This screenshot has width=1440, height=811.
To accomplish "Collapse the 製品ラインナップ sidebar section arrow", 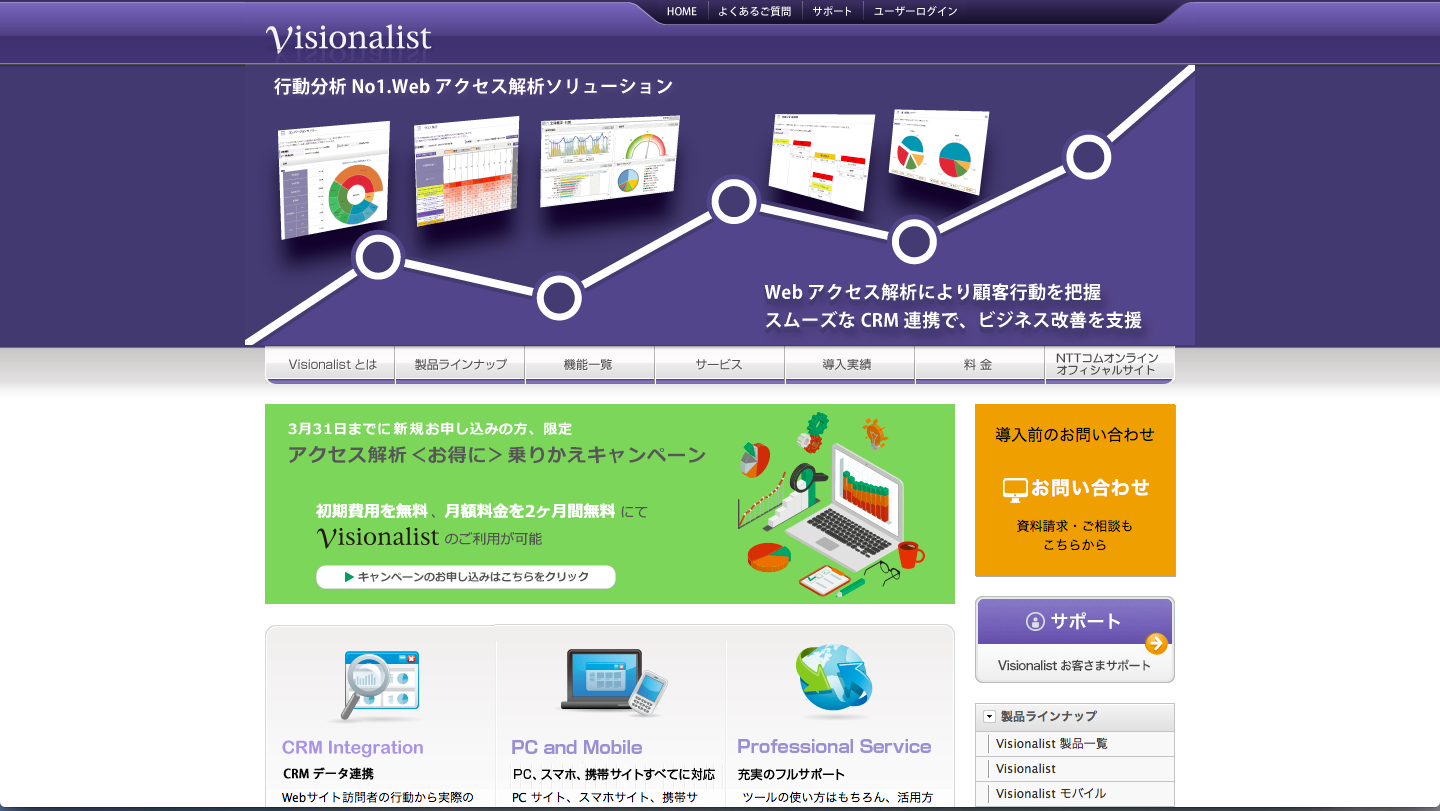I will pos(989,716).
